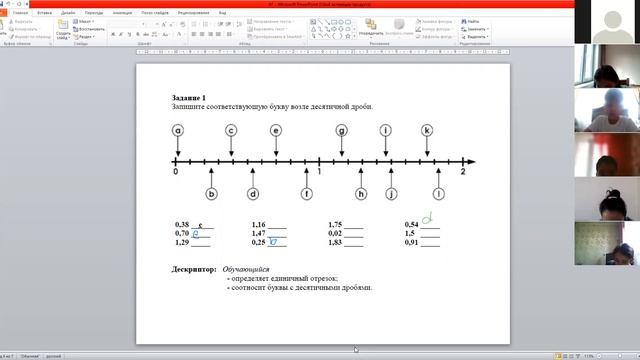Align text right
Screen dimensions: 640x360
click(210, 35)
